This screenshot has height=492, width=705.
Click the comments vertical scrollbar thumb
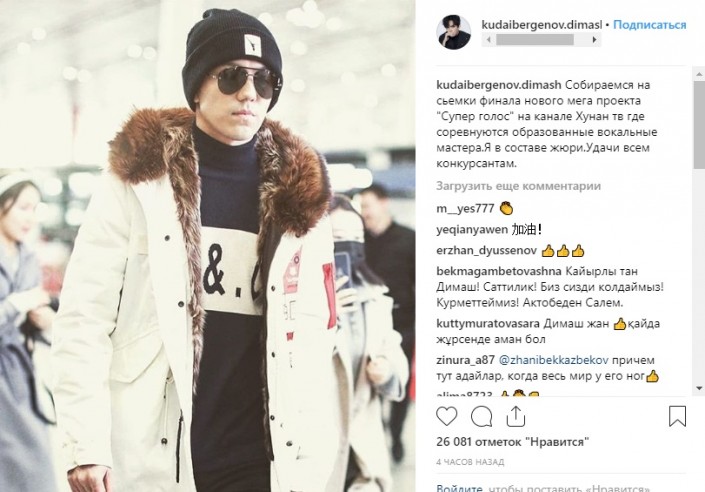tap(699, 124)
